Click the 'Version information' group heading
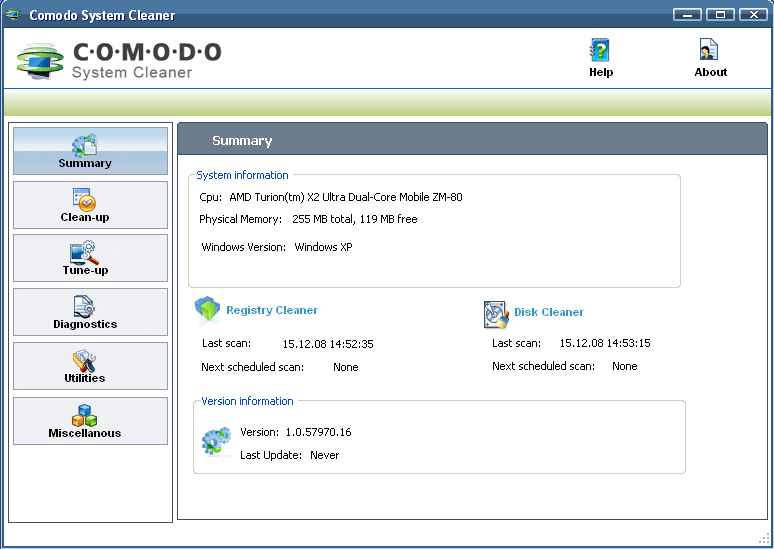The width and height of the screenshot is (774, 549). pyautogui.click(x=247, y=401)
